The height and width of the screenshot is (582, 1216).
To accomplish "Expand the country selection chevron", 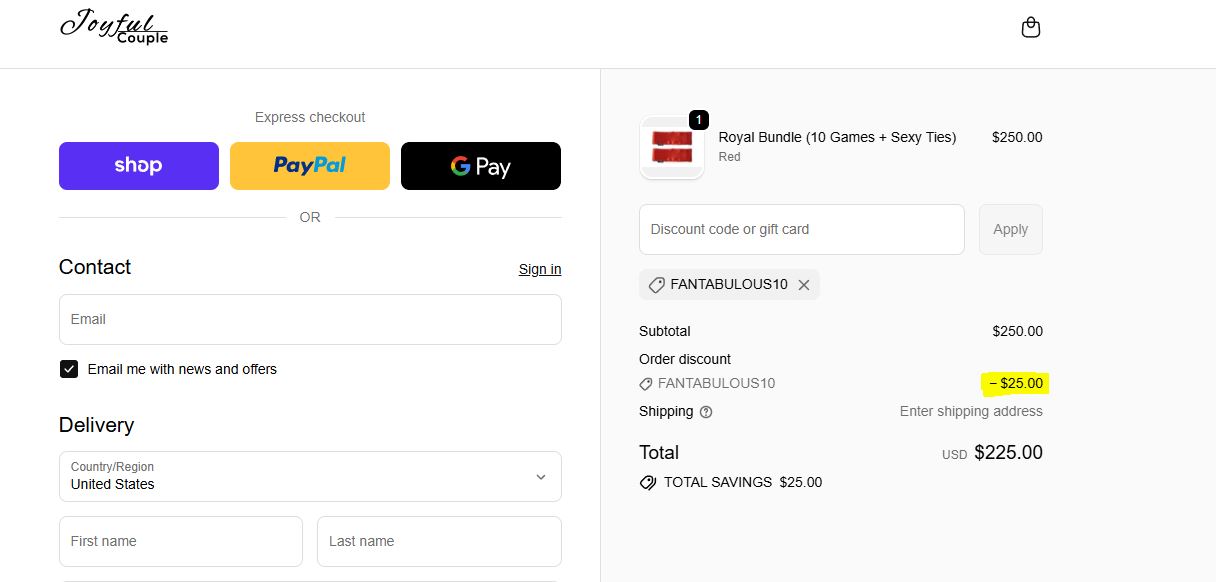I will (540, 476).
